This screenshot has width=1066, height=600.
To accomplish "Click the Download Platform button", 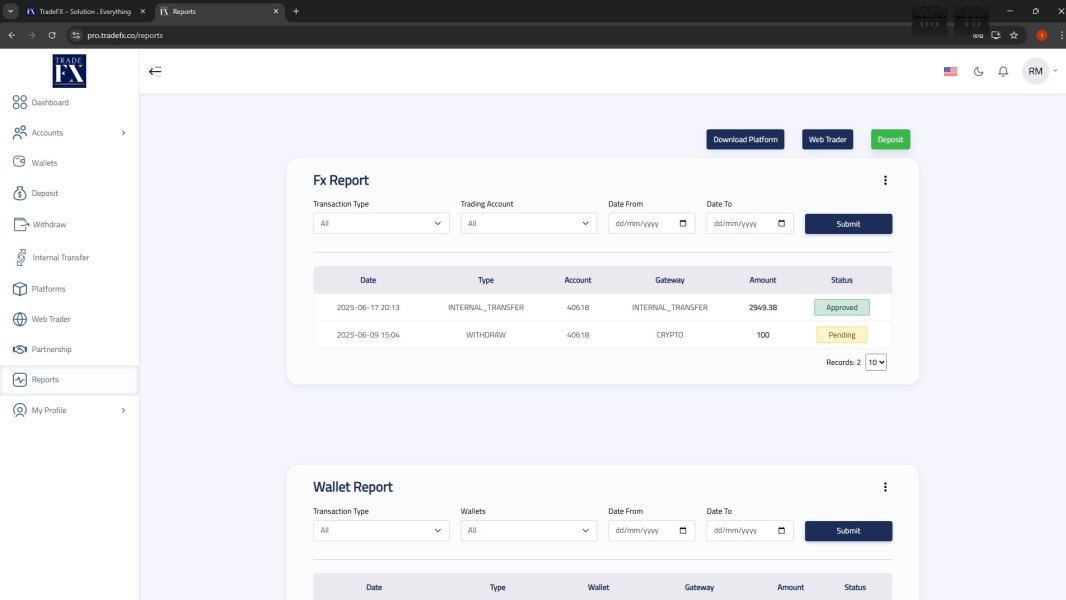I will [745, 139].
